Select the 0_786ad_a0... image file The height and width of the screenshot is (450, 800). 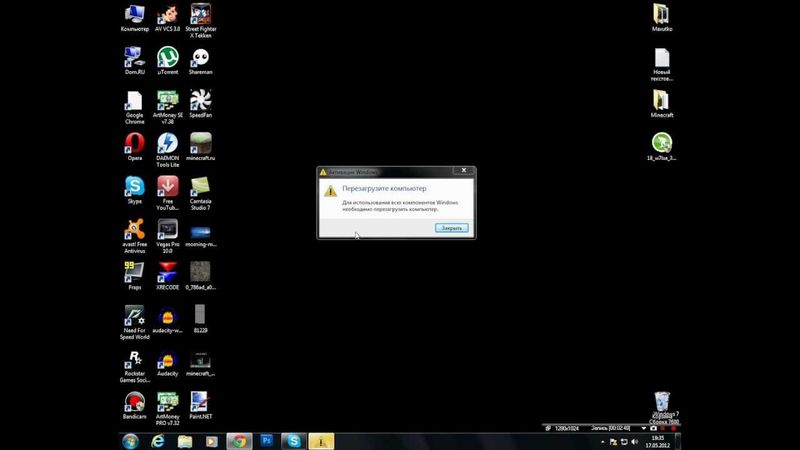[201, 276]
